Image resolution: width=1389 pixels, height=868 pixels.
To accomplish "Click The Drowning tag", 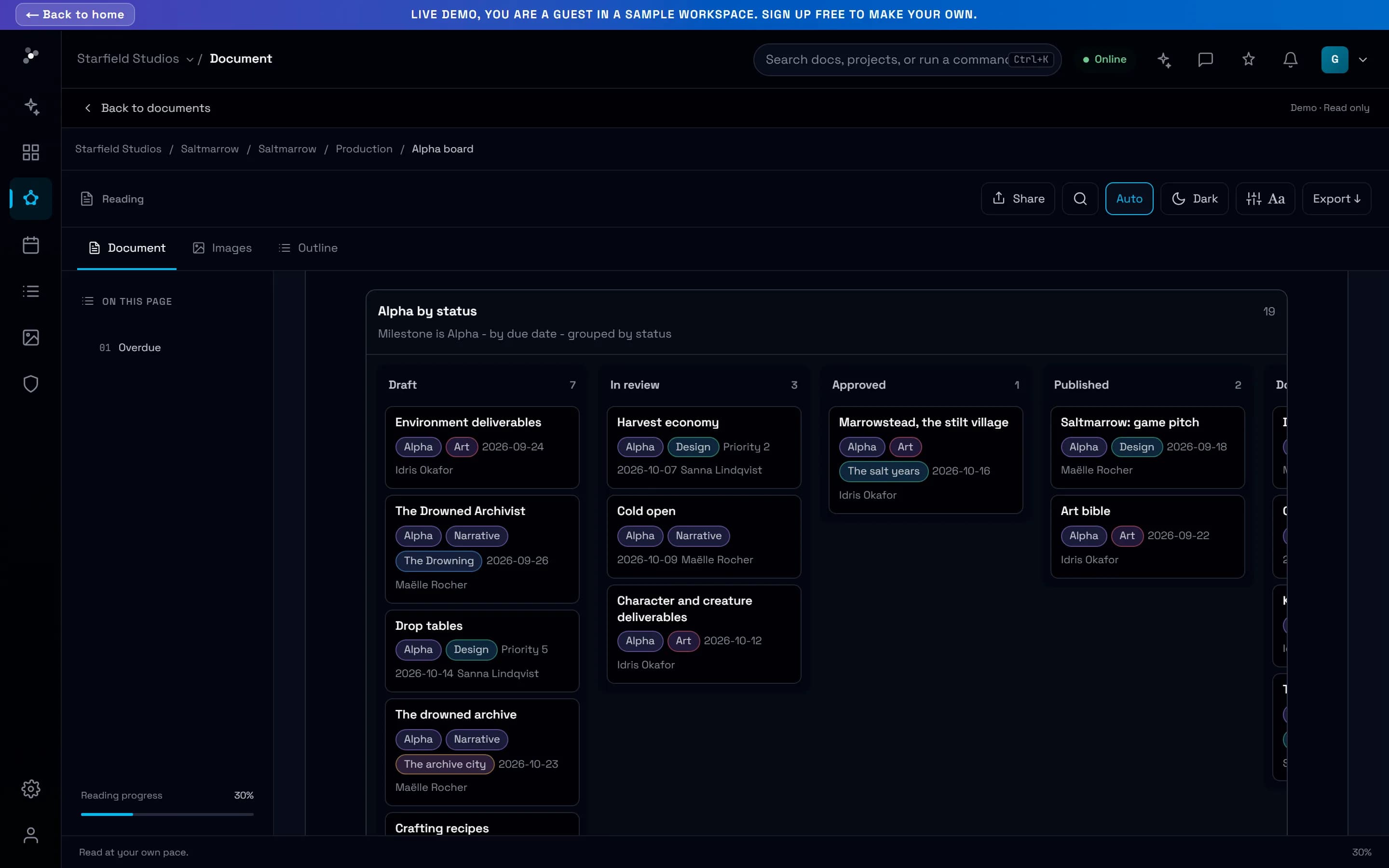I will 438,560.
